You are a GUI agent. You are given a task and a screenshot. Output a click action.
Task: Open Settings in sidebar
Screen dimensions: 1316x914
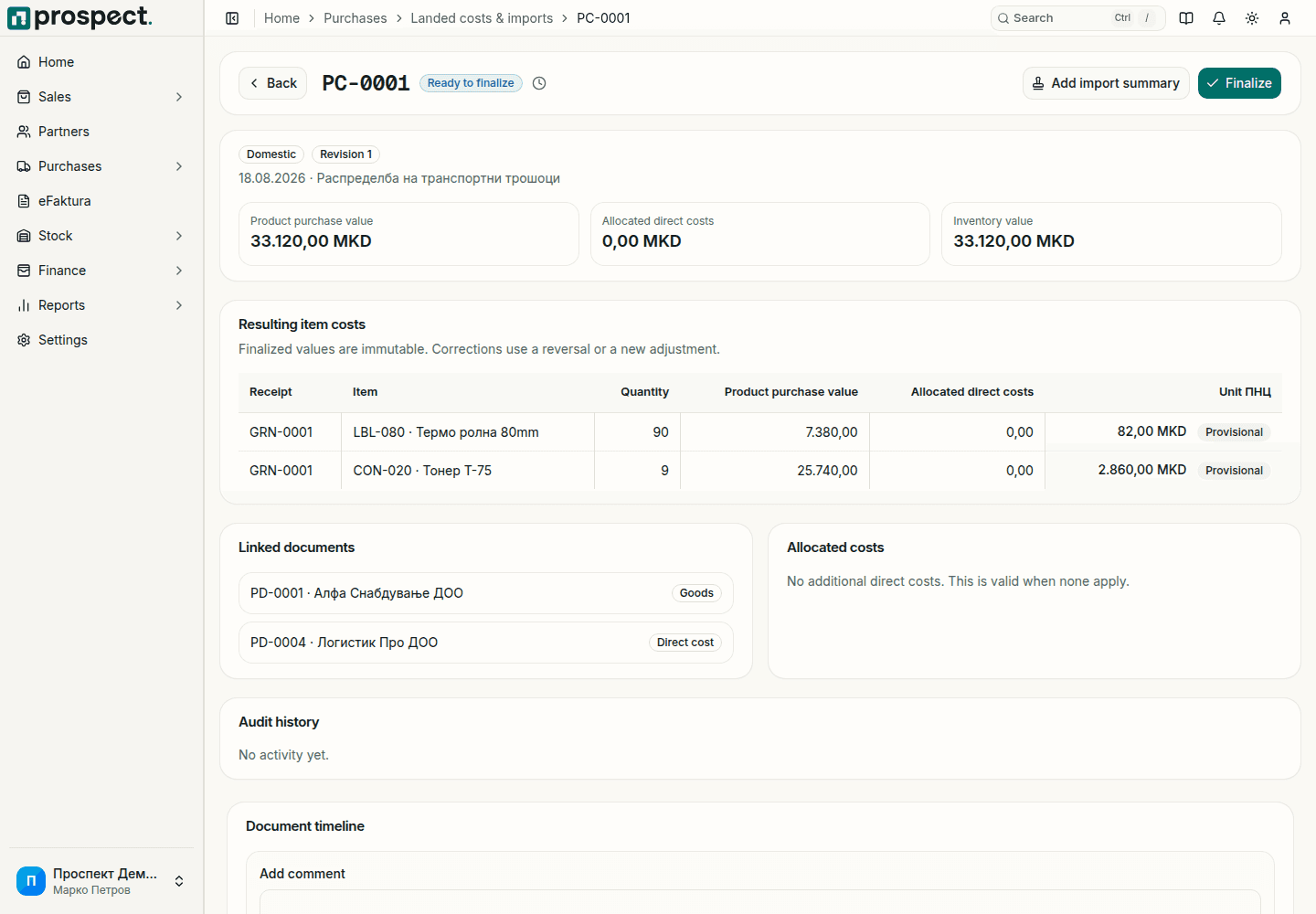point(101,340)
